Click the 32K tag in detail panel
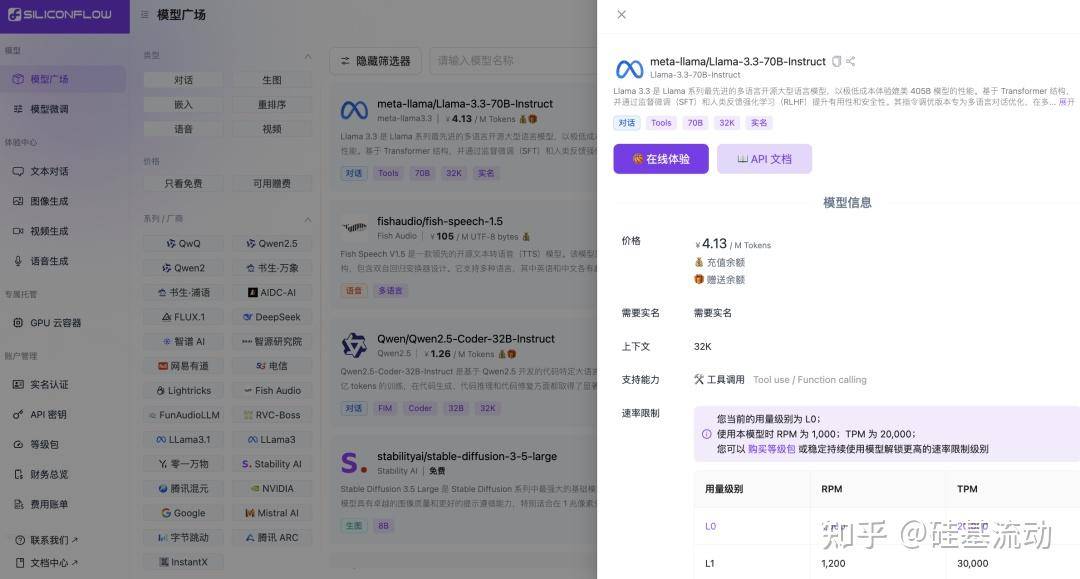 727,123
